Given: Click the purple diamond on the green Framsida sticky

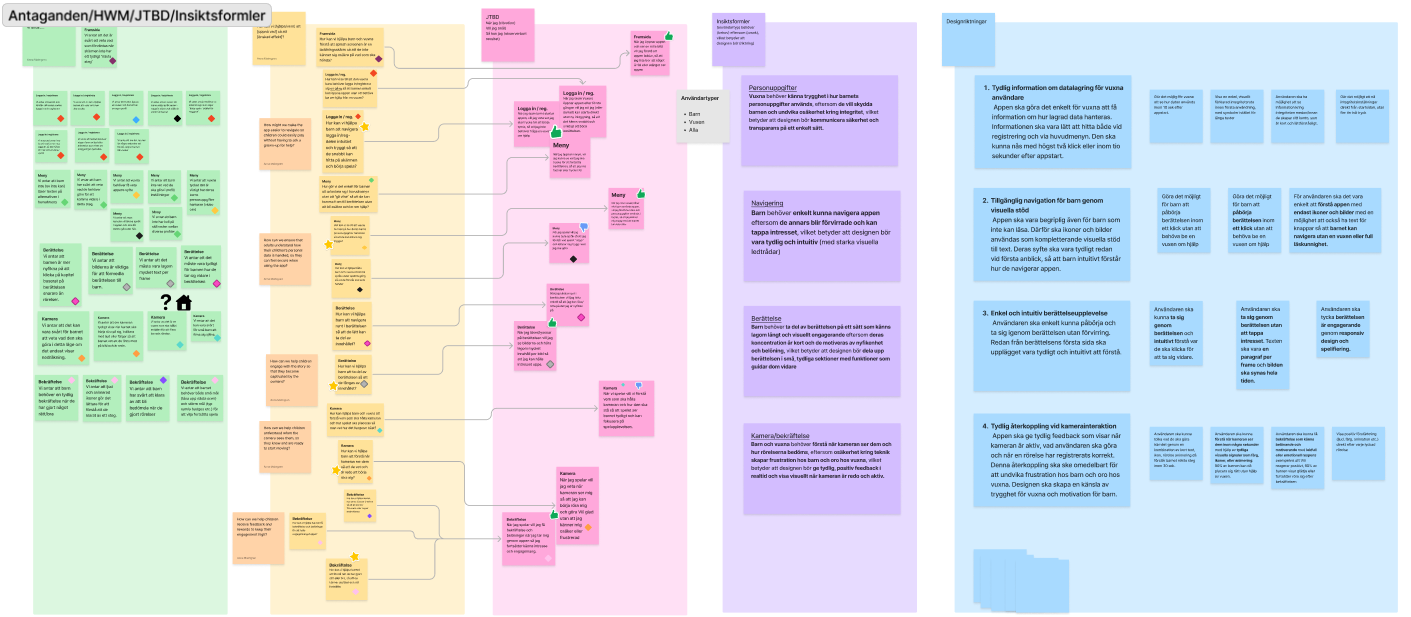Looking at the screenshot, I should click(112, 60).
